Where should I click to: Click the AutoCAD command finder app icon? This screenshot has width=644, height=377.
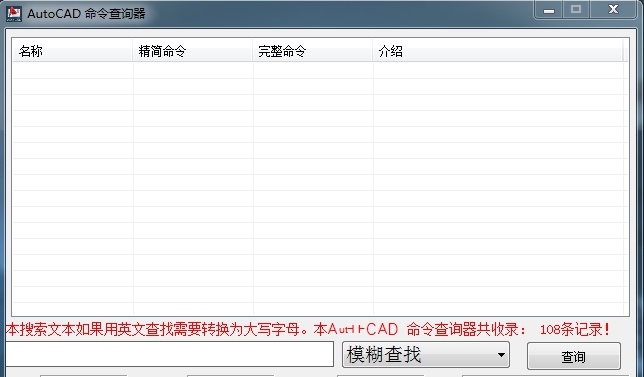point(14,14)
